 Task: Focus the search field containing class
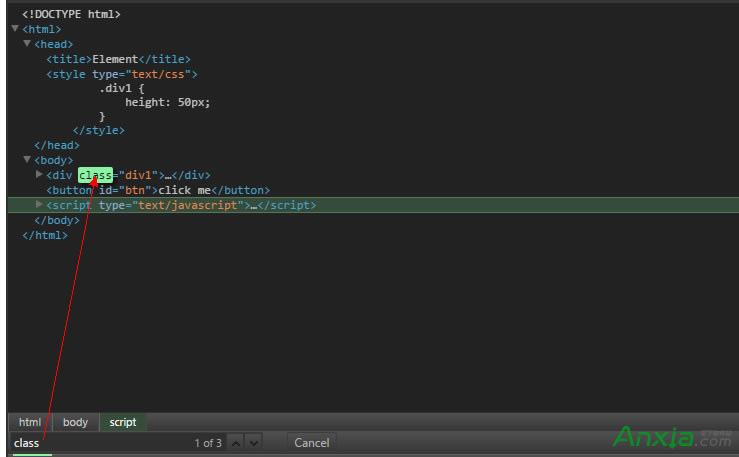(x=100, y=443)
